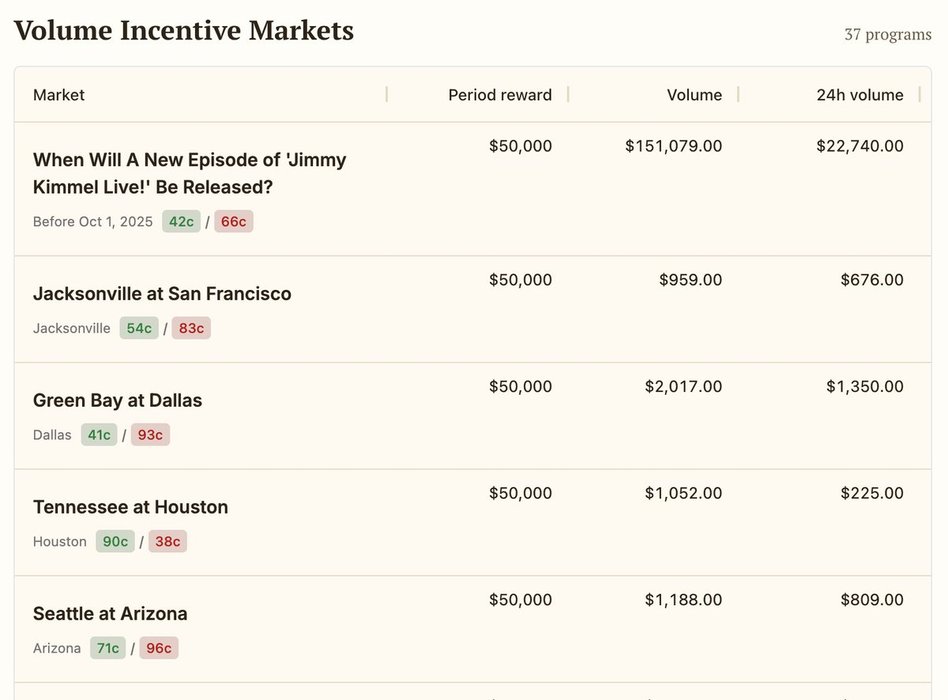Select the red 83c price chip
Image resolution: width=948 pixels, height=700 pixels.
191,328
